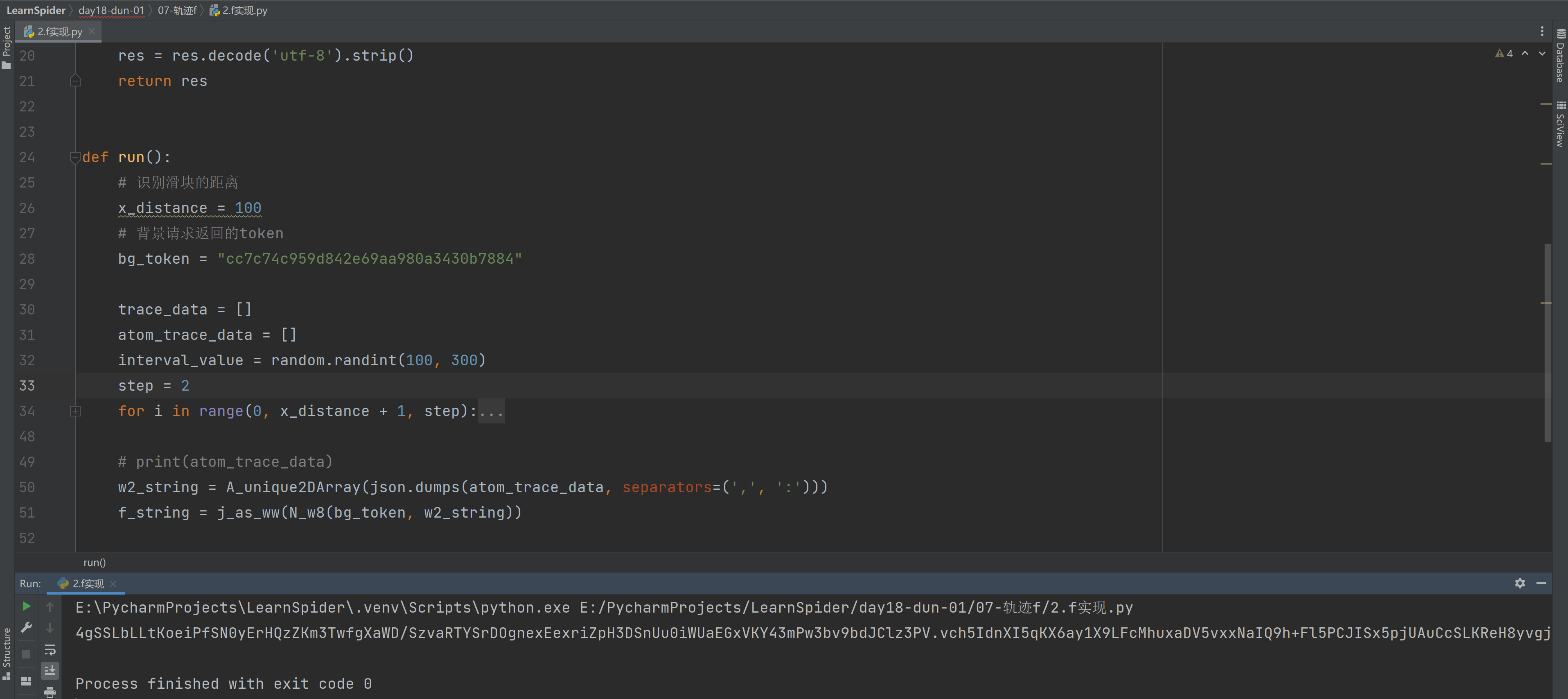Open the editor tabs more-options menu
This screenshot has height=699, width=1568.
(x=1542, y=31)
